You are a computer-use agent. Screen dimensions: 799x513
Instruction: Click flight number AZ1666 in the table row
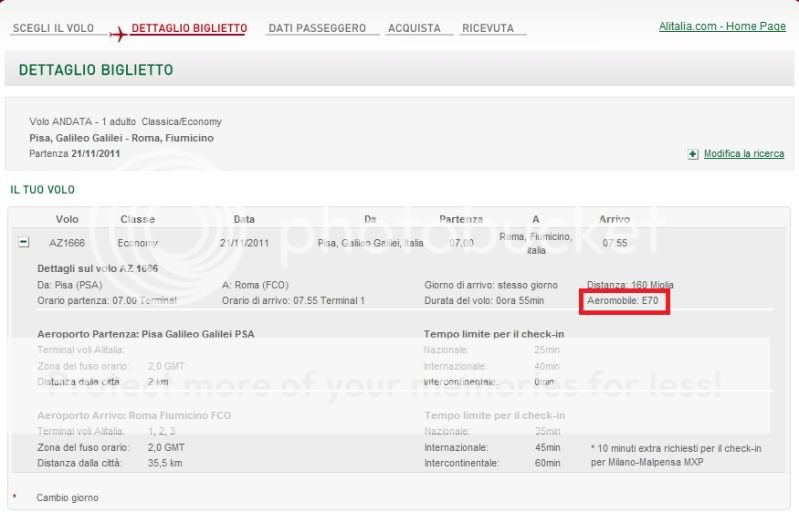[65, 243]
